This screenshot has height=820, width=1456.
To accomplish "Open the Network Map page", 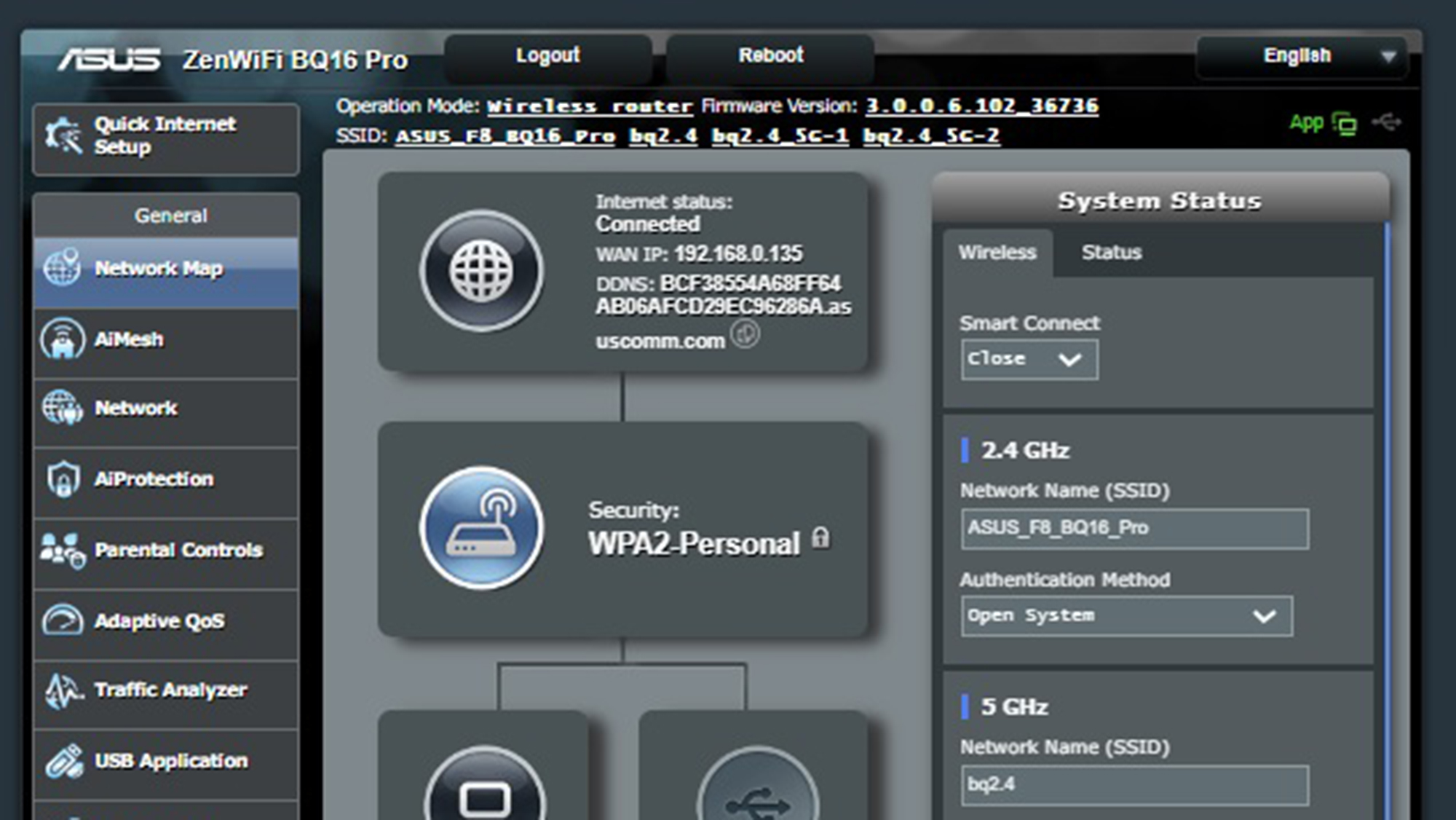I will coord(166,272).
